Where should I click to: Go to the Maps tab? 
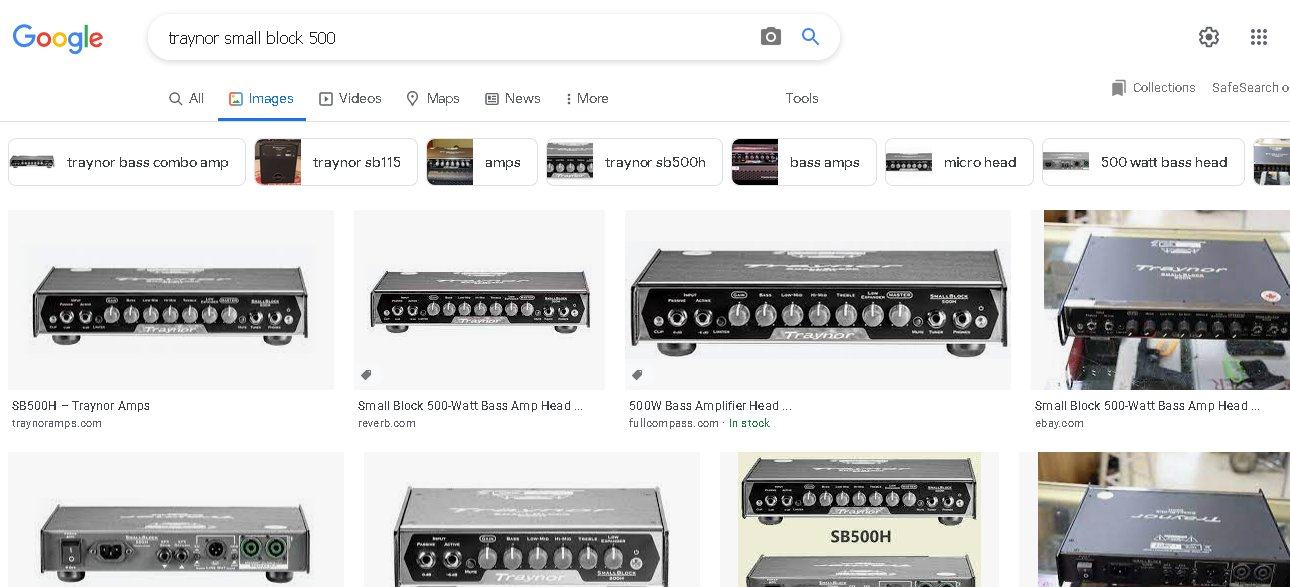432,98
